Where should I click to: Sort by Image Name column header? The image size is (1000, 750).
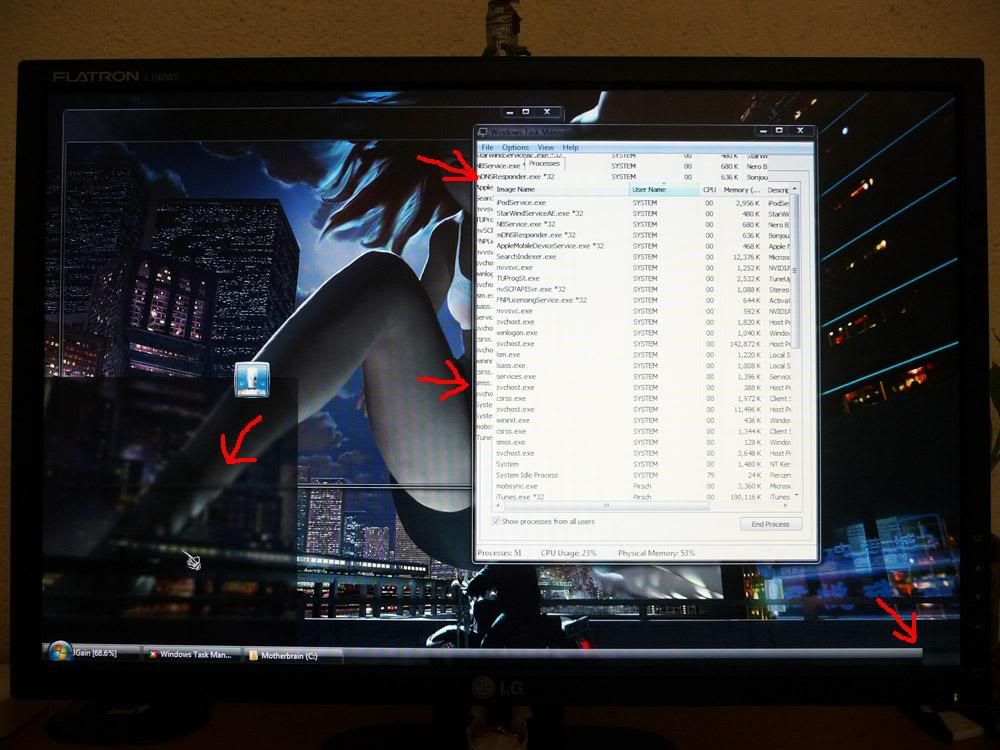click(x=561, y=189)
